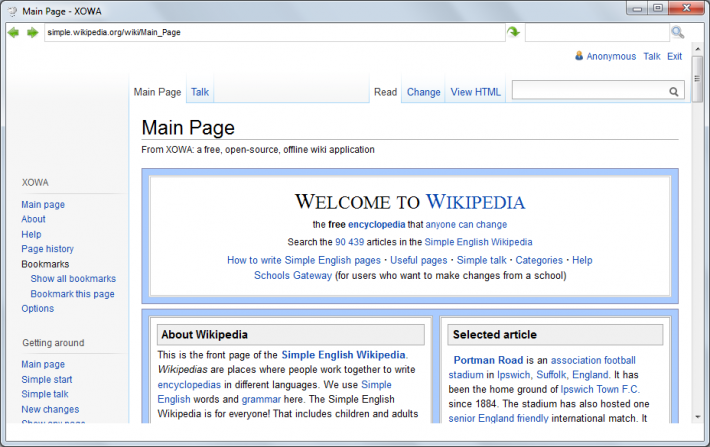Open the Portman Road article link
This screenshot has height=447, width=710.
click(488, 360)
